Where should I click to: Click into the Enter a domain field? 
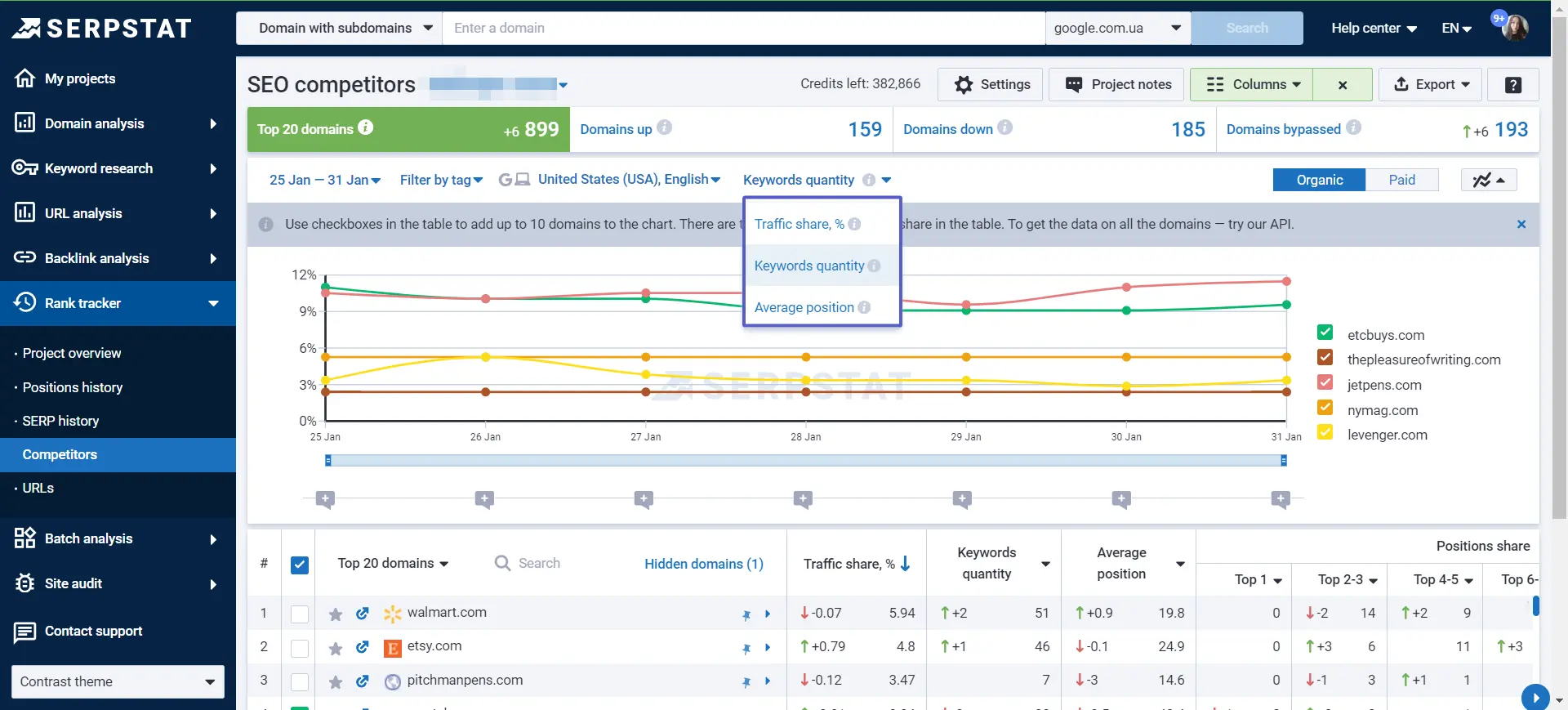pyautogui.click(x=743, y=28)
